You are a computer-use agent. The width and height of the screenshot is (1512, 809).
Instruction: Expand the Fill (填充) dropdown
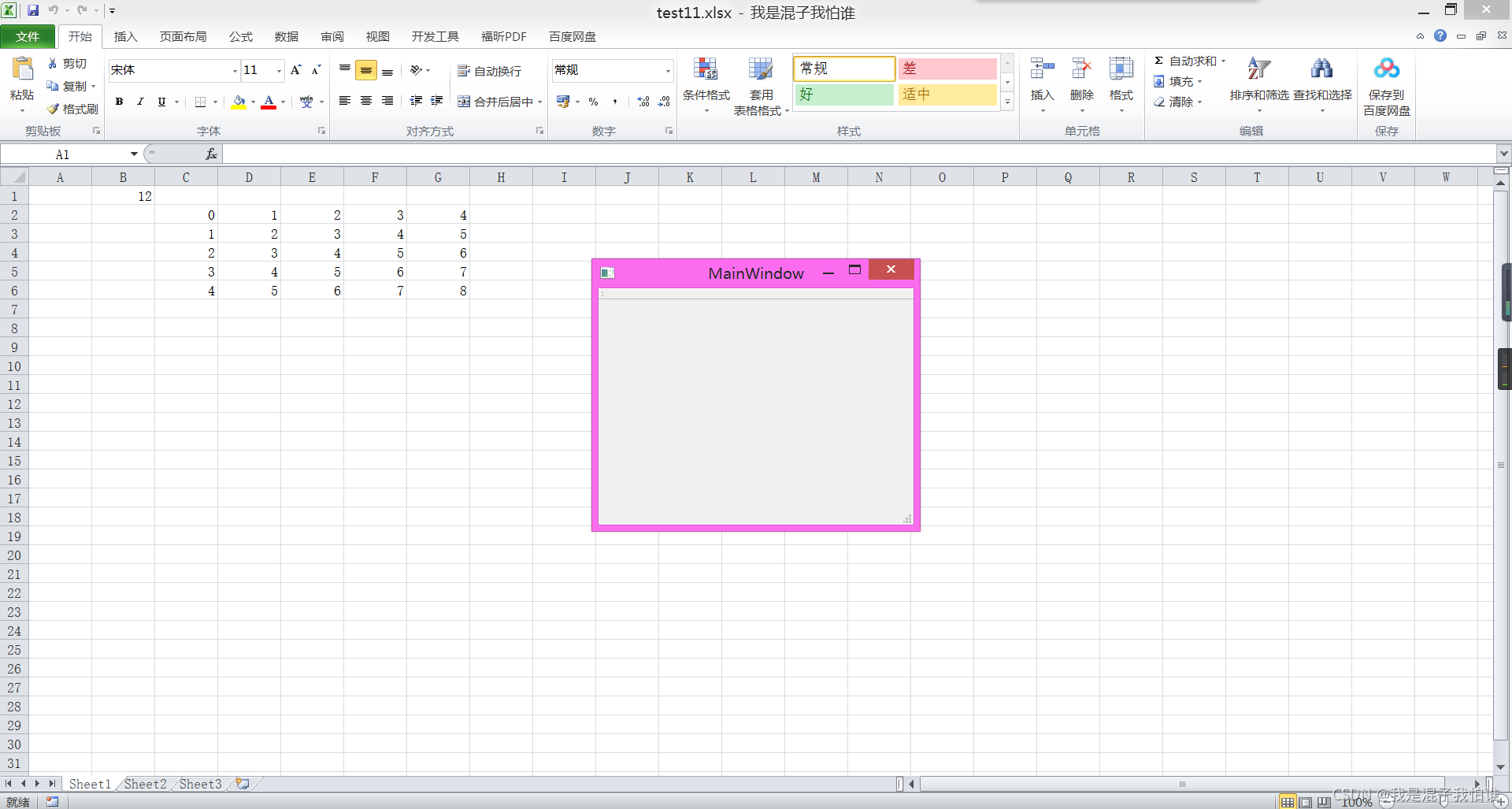[1199, 81]
